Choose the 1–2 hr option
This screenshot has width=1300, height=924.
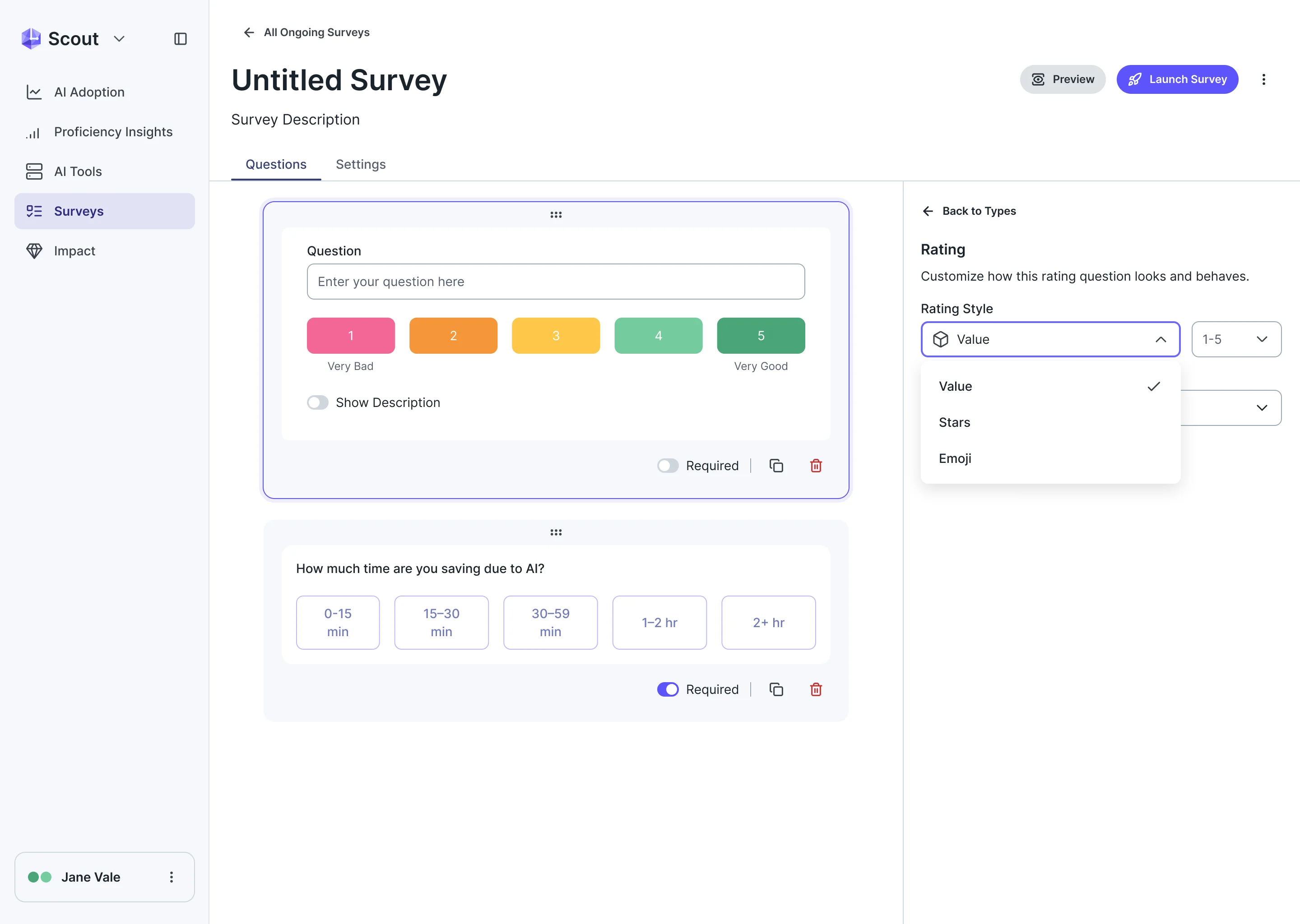(x=659, y=623)
